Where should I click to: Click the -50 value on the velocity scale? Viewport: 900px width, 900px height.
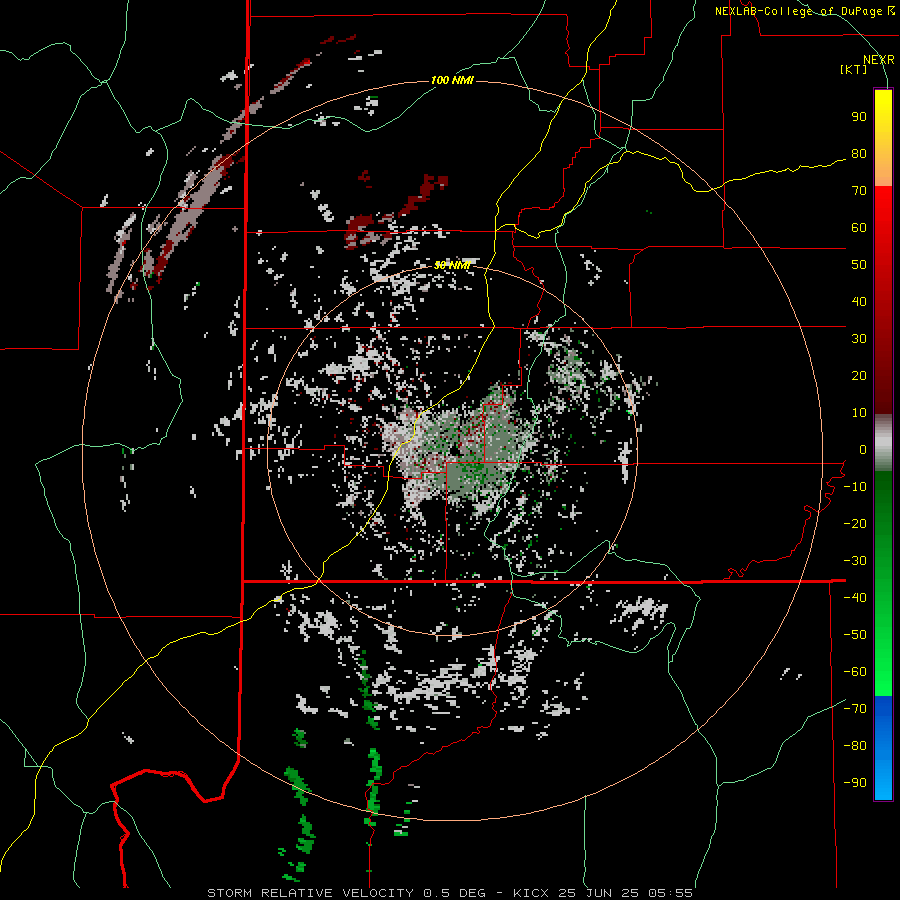[855, 635]
